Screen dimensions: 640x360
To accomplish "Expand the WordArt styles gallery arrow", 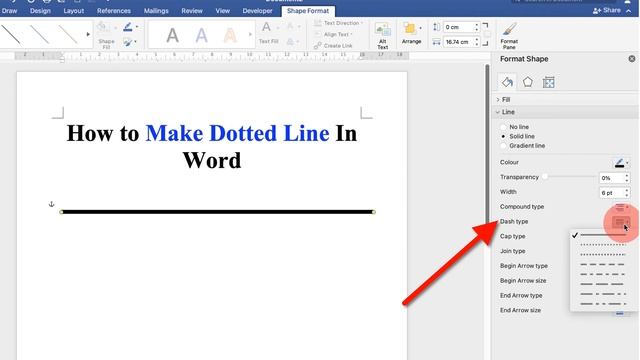I will (250, 35).
